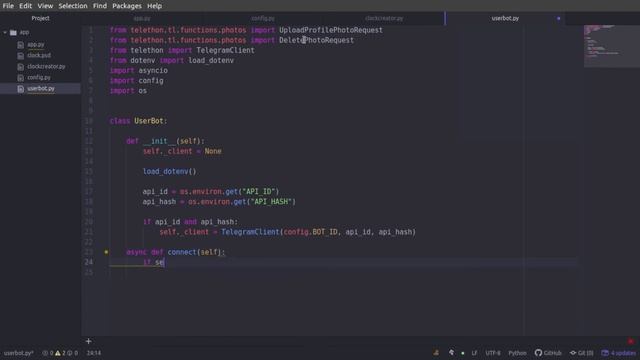Select the LF line-ending indicator
The image size is (640, 360).
[x=474, y=353]
